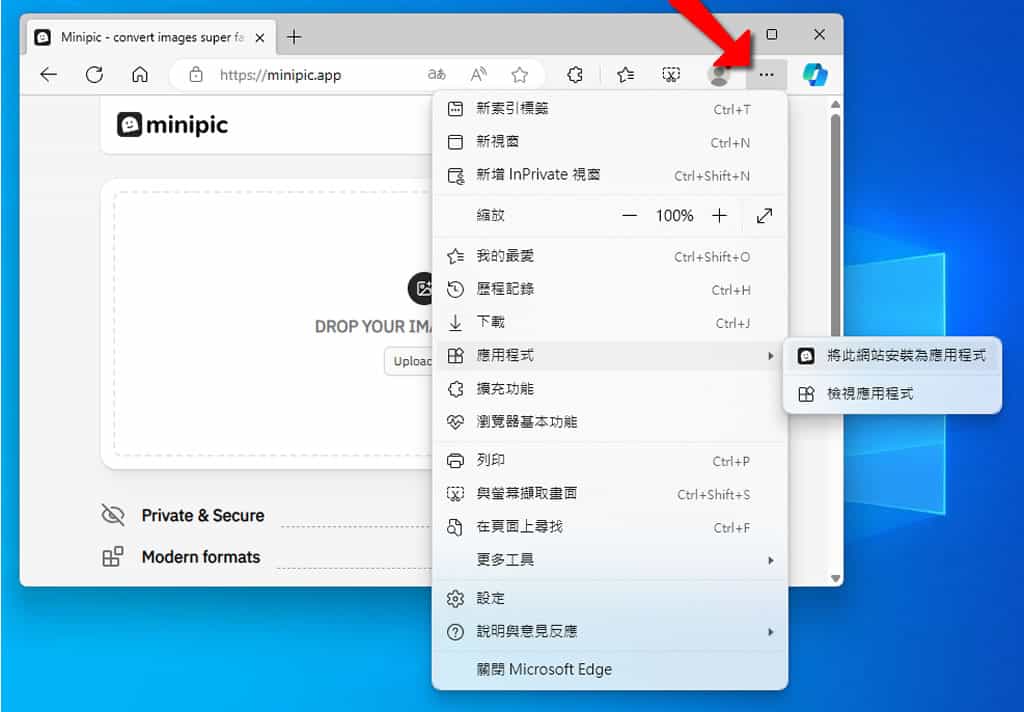Open the Extensions puzzle icon in toolbar
Image resolution: width=1024 pixels, height=712 pixels.
point(575,74)
